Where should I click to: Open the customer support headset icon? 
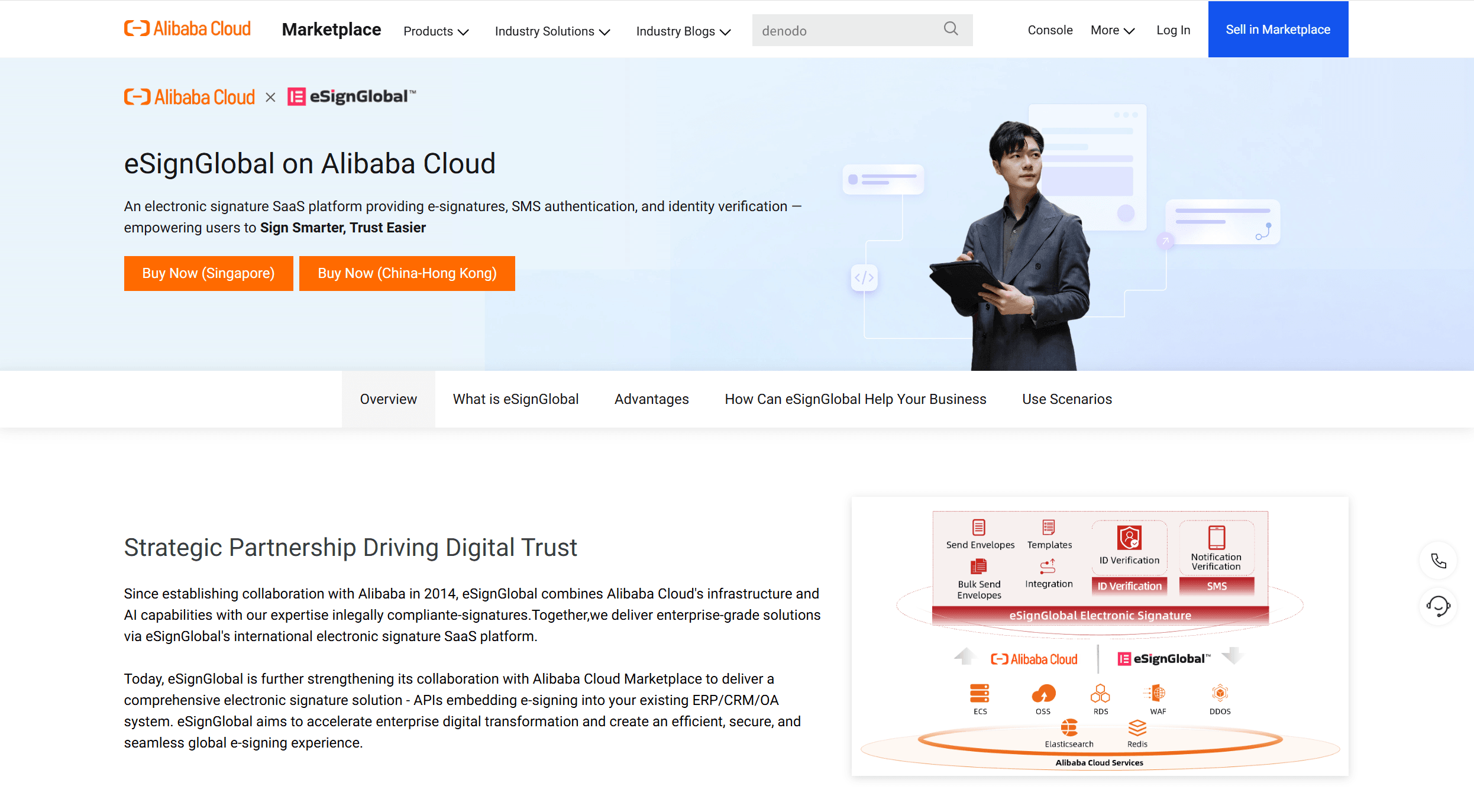tap(1439, 606)
